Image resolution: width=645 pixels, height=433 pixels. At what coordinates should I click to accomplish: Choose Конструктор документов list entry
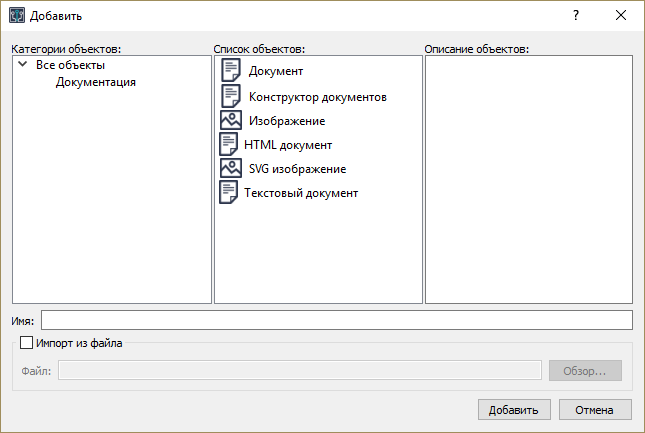318,97
